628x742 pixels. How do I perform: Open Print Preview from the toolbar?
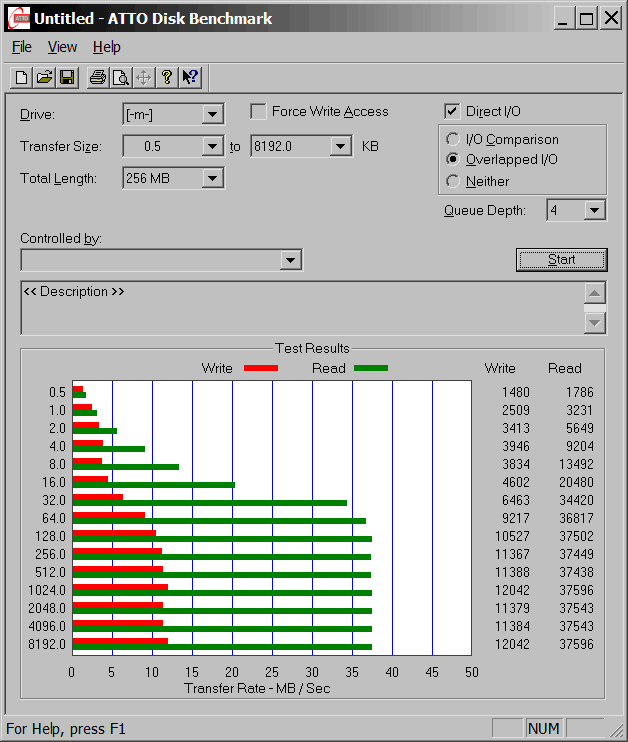pos(120,77)
